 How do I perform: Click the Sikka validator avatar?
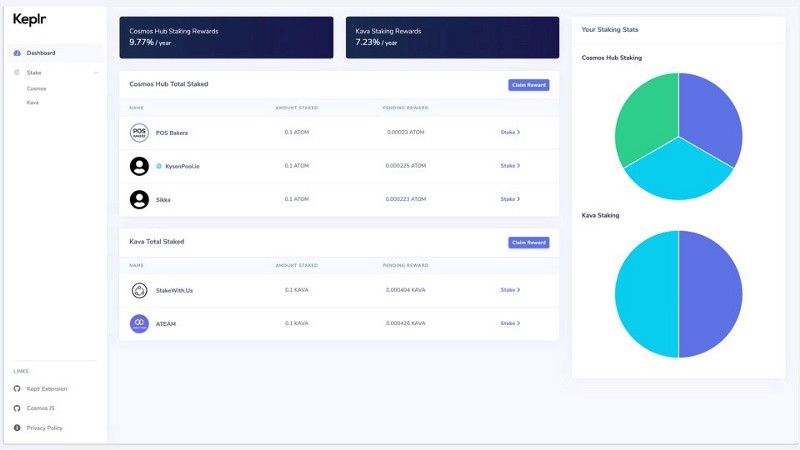point(139,199)
